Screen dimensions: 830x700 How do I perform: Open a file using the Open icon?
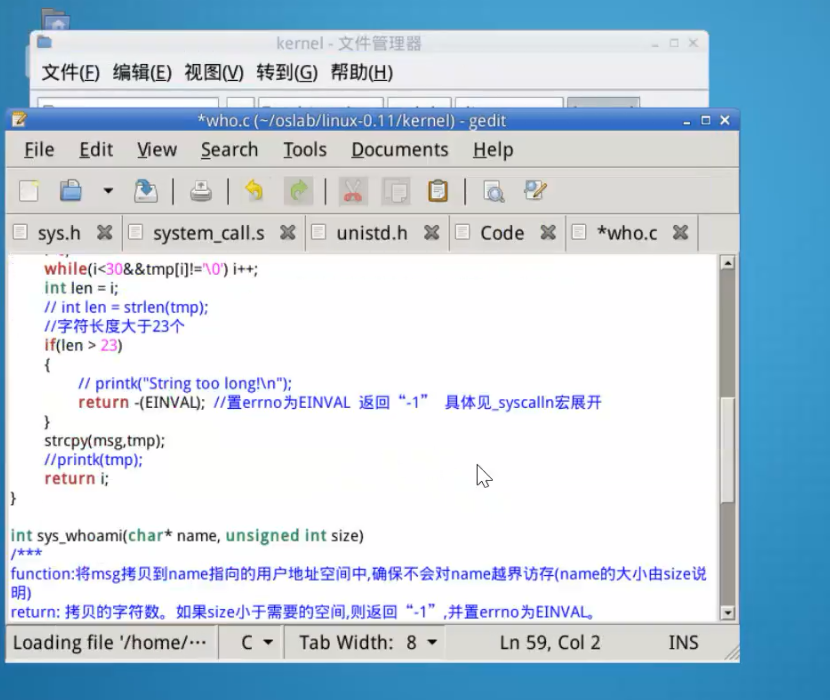pyautogui.click(x=74, y=191)
